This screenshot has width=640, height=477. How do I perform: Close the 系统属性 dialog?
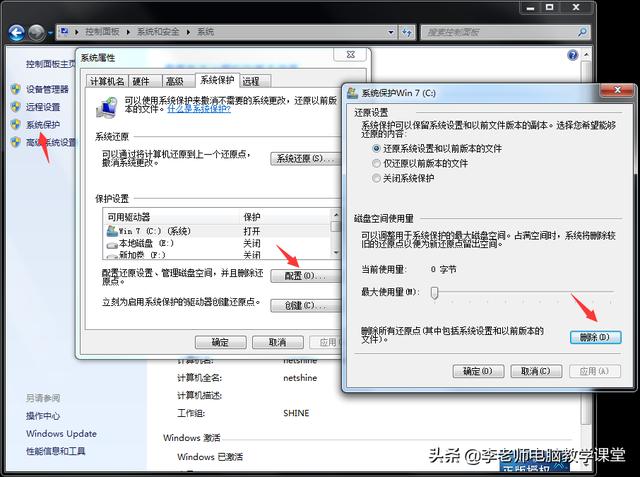[350, 55]
